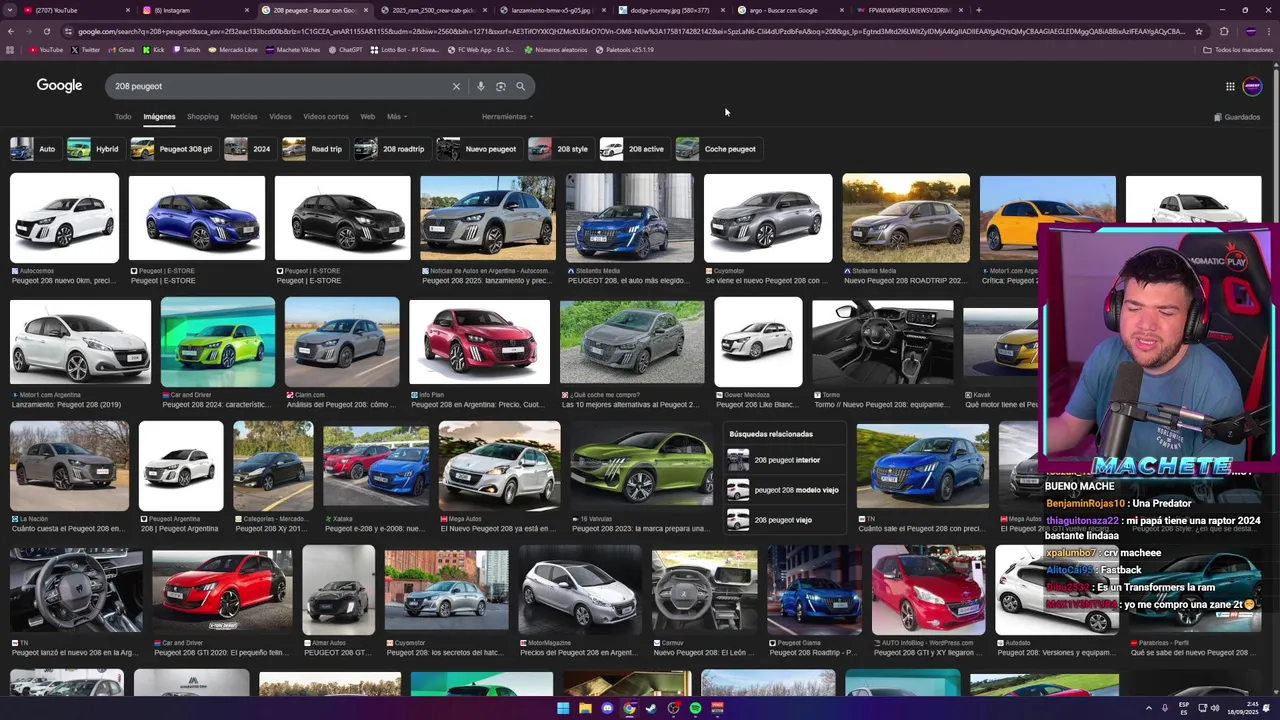Open Google Lens image search icon
The height and width of the screenshot is (720, 1280).
[501, 86]
